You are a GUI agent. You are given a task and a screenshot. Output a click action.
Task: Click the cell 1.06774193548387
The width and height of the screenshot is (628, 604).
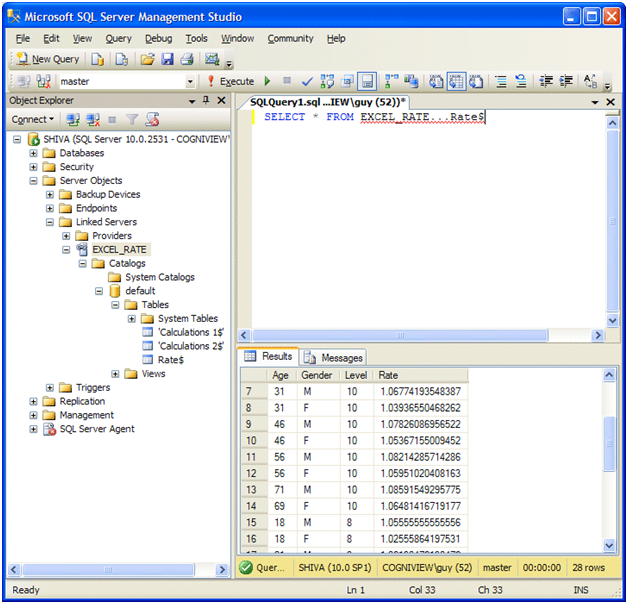point(421,391)
